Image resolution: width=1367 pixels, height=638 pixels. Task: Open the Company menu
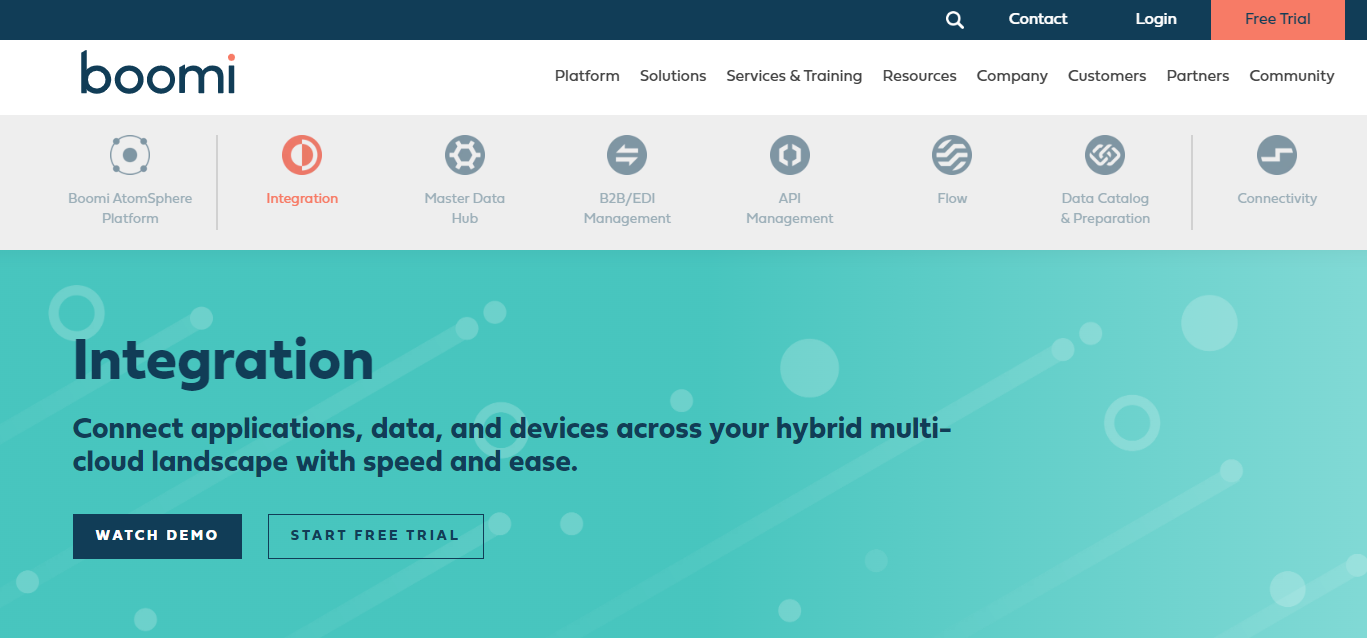(x=1012, y=76)
